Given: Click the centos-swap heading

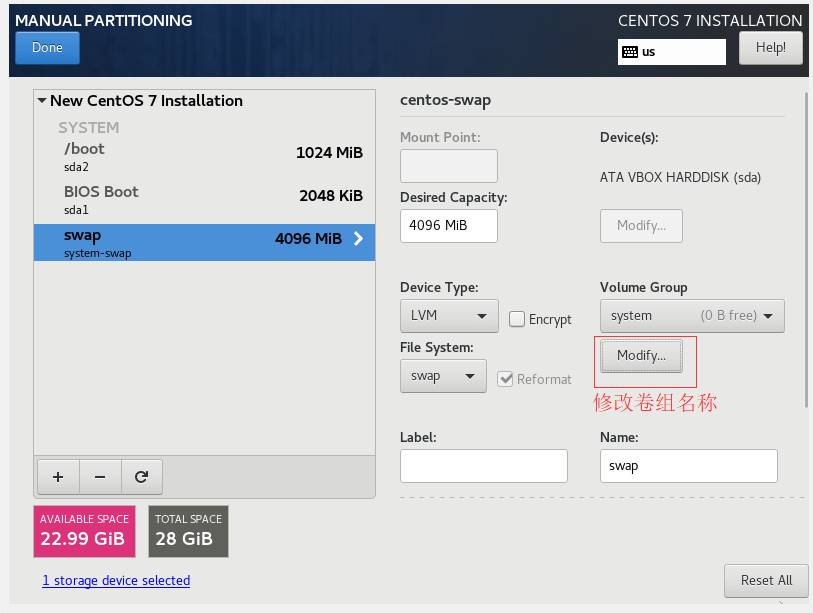Looking at the screenshot, I should tap(445, 100).
